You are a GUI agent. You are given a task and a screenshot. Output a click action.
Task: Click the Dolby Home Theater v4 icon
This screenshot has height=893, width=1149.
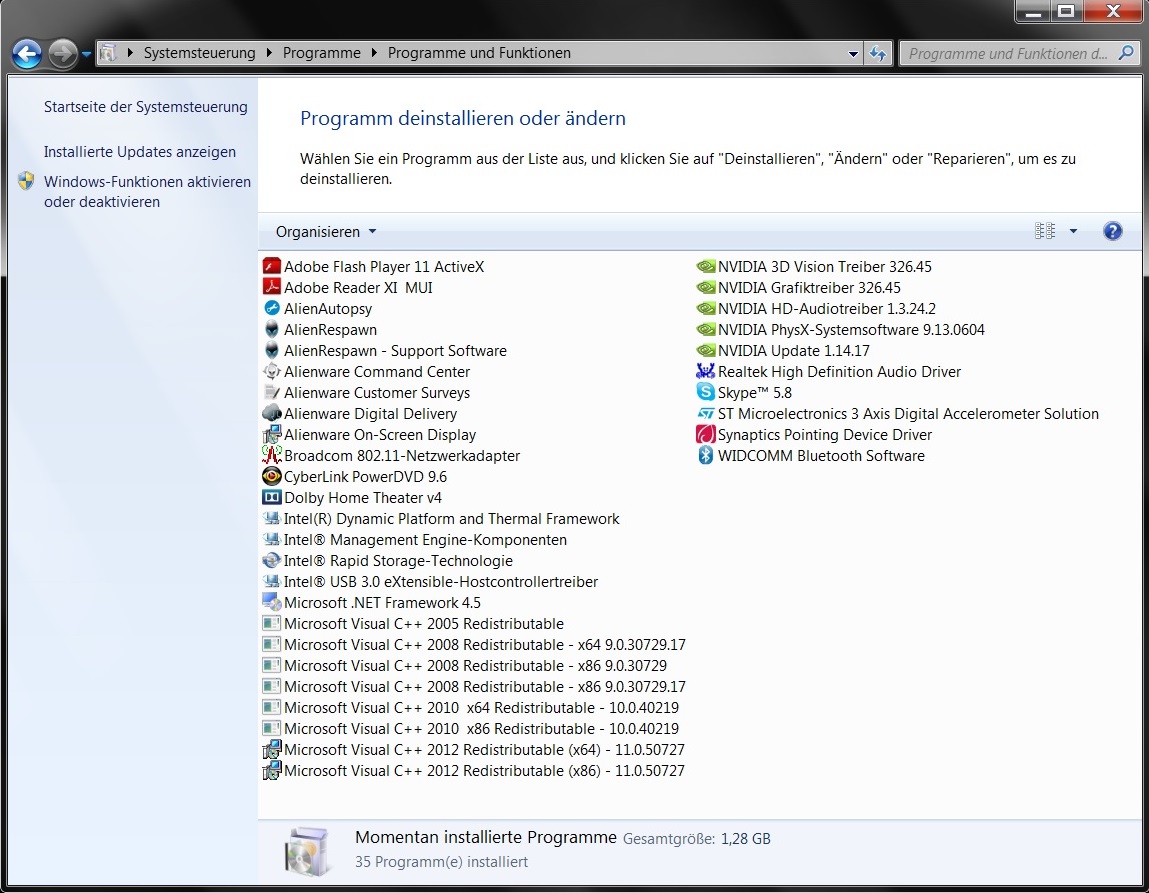(x=272, y=497)
